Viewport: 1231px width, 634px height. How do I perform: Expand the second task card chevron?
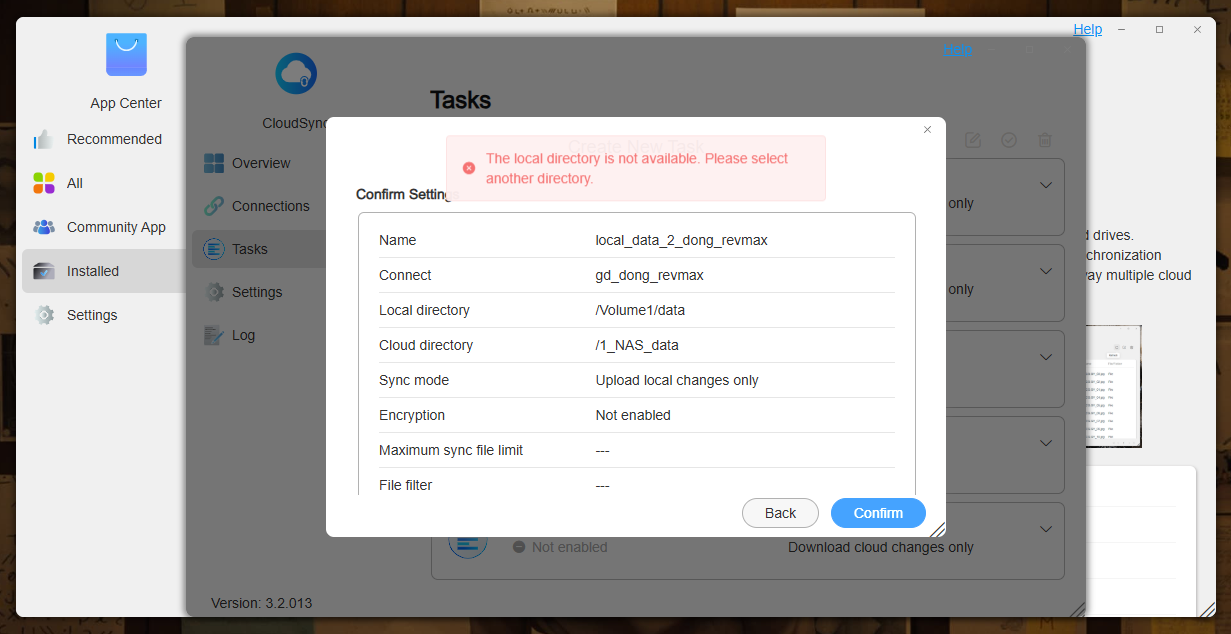[x=1046, y=271]
